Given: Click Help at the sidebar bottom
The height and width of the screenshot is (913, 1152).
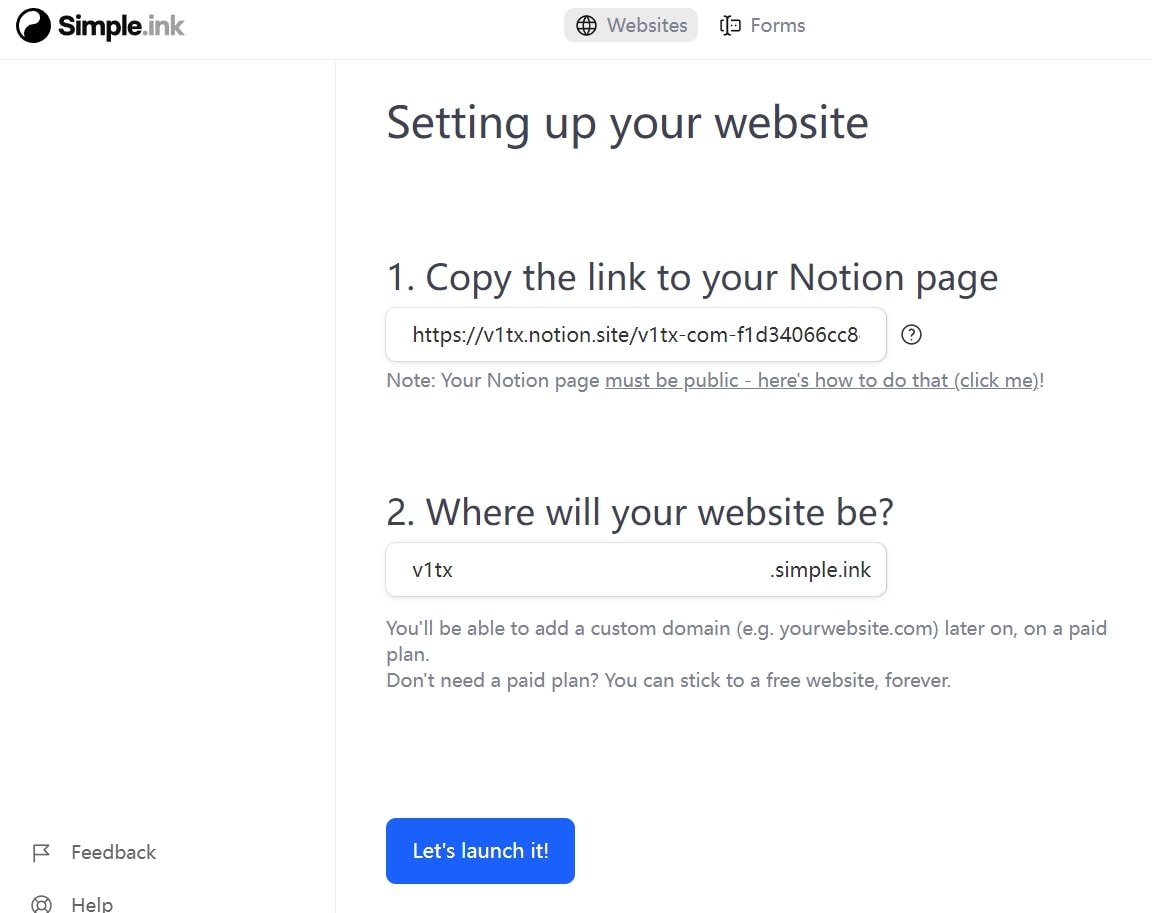Looking at the screenshot, I should pyautogui.click(x=92, y=903).
